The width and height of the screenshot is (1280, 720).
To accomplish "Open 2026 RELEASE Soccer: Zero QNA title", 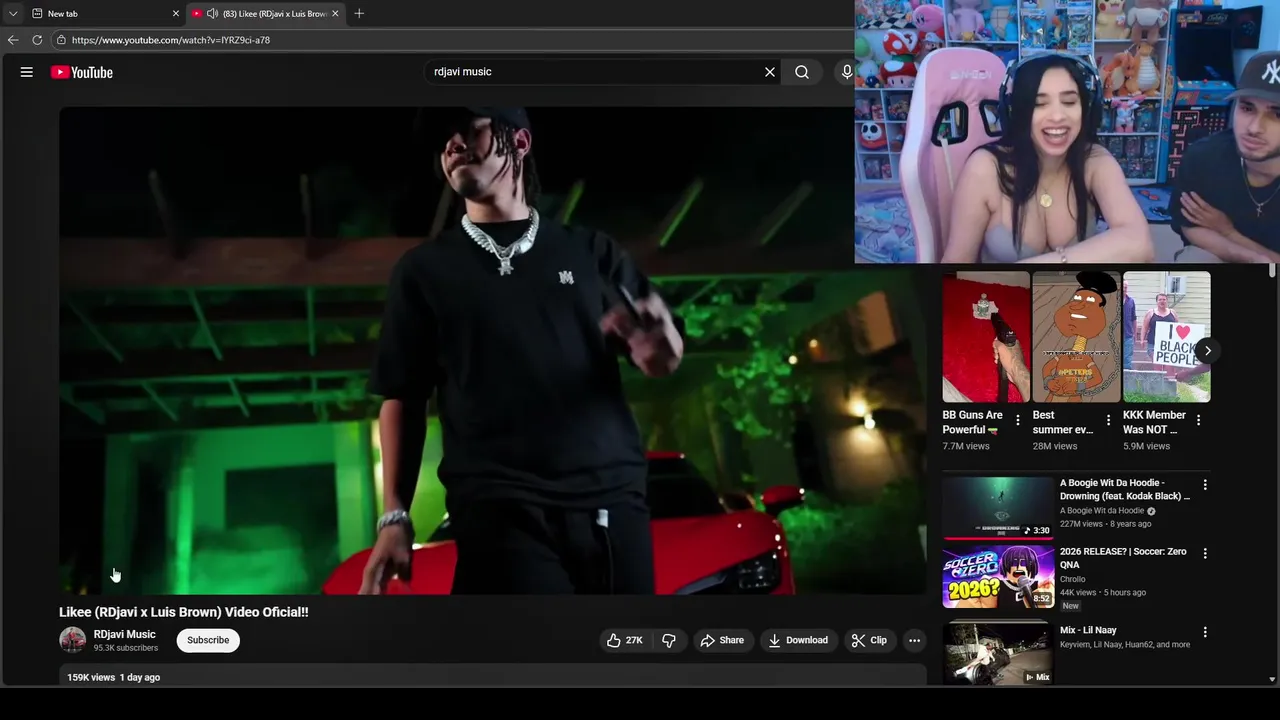I will coord(1123,558).
